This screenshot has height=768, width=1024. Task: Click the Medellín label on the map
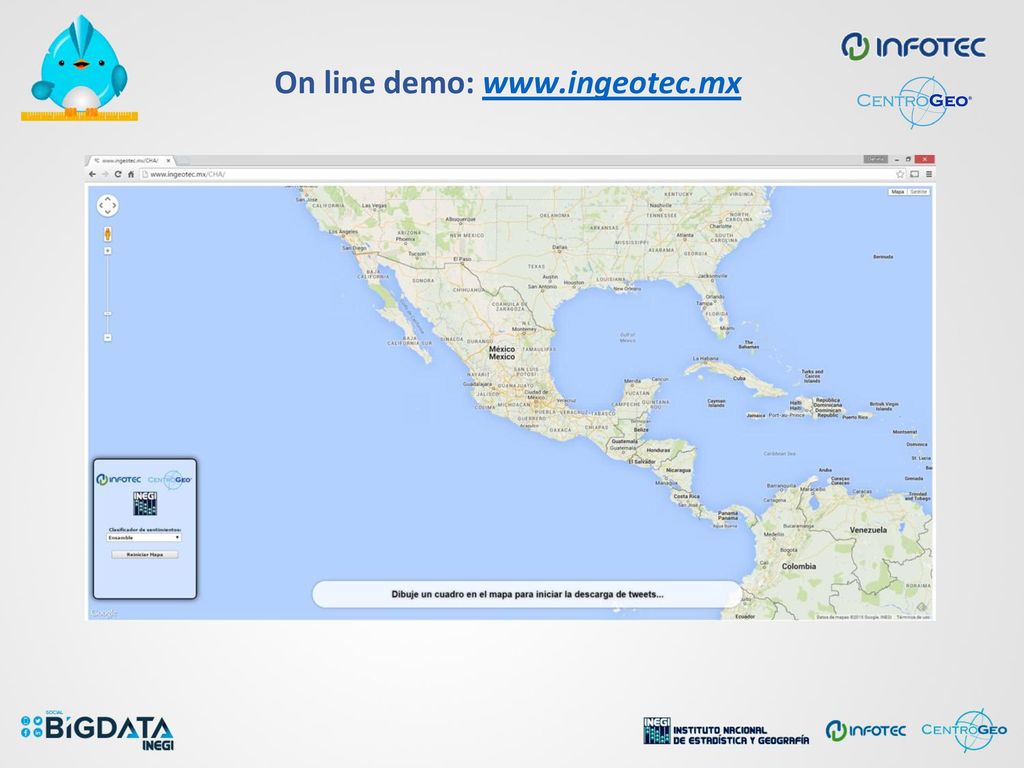pos(774,534)
